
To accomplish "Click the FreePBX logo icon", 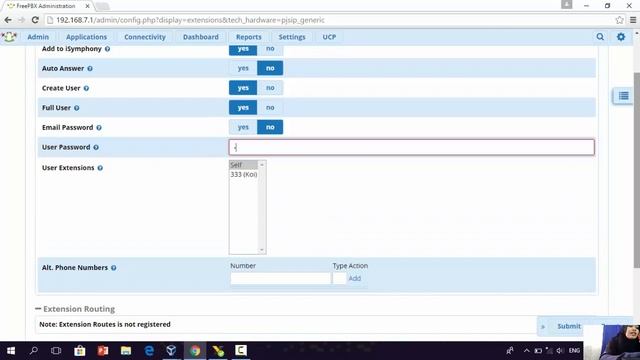I will [9, 37].
